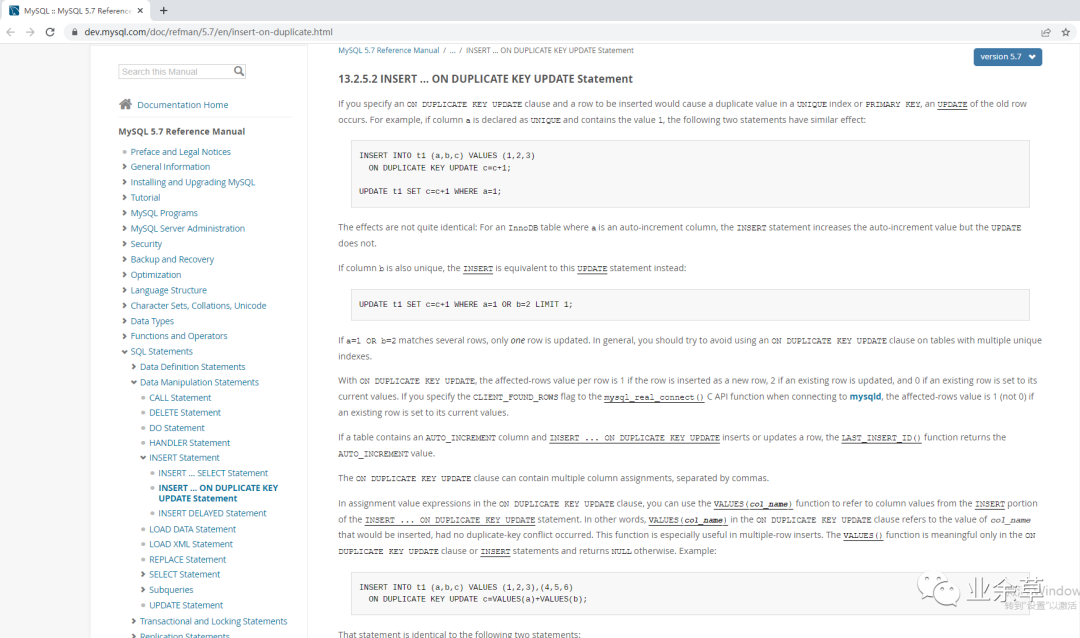1080x638 pixels.
Task: Expand the Optimization tree node
Action: pyautogui.click(x=124, y=274)
